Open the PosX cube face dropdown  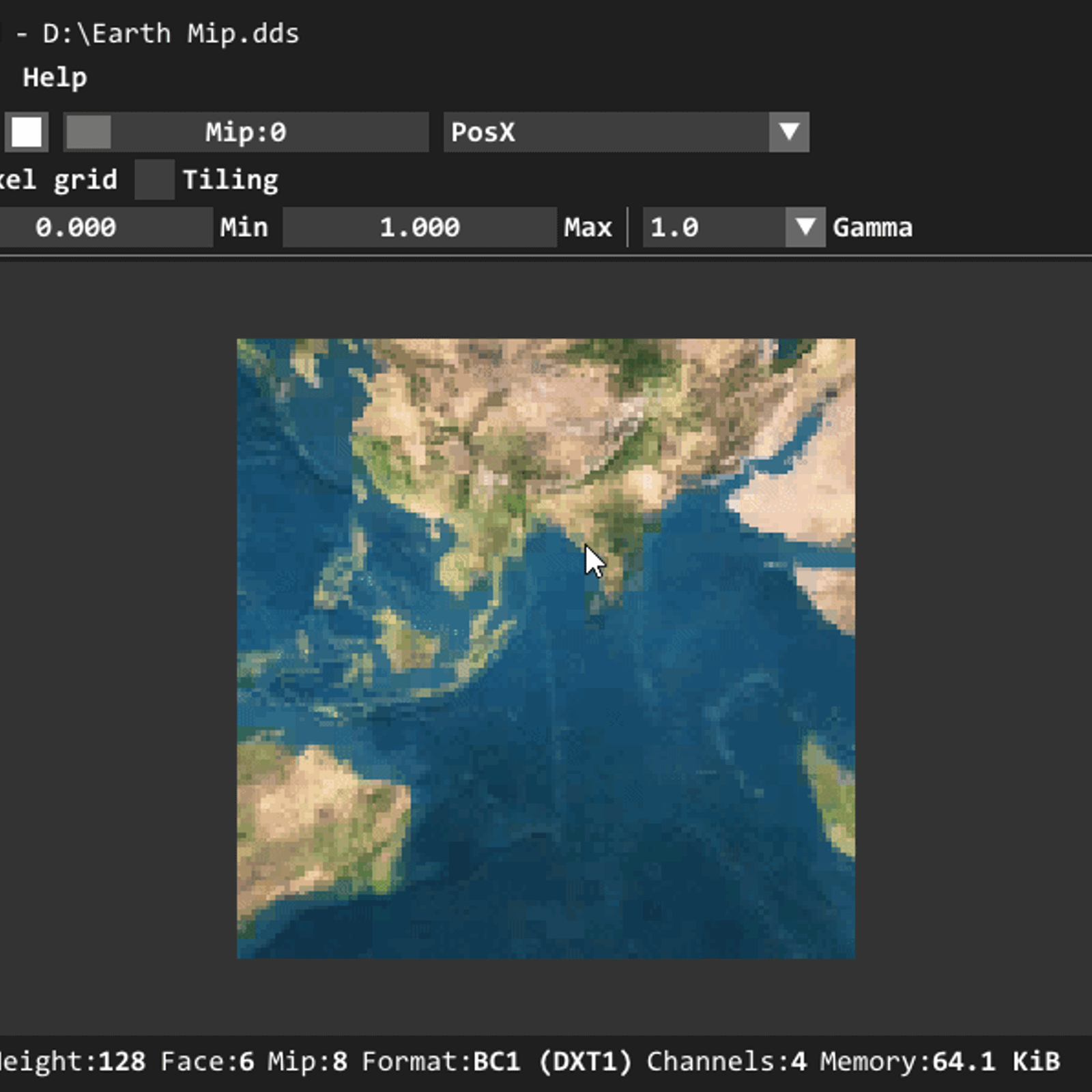606,132
